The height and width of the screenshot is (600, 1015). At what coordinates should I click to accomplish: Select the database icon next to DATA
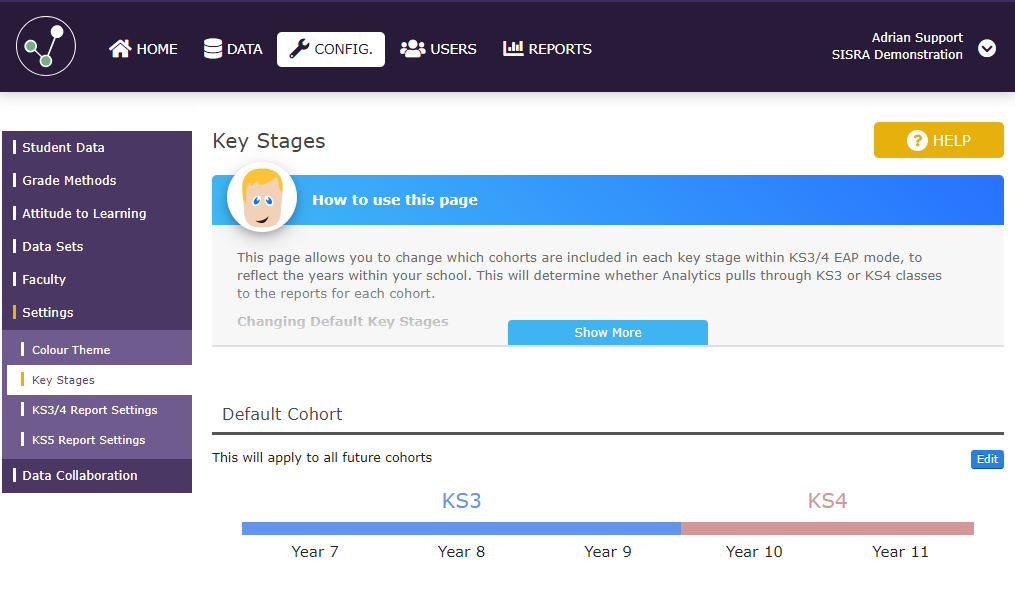[x=211, y=48]
